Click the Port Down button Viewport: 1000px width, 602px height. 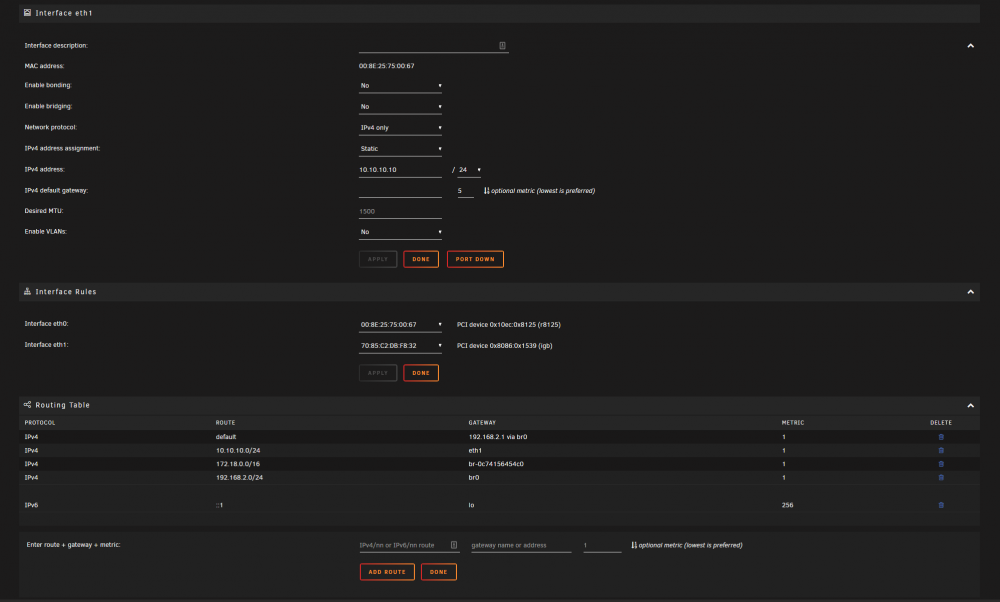pos(475,259)
